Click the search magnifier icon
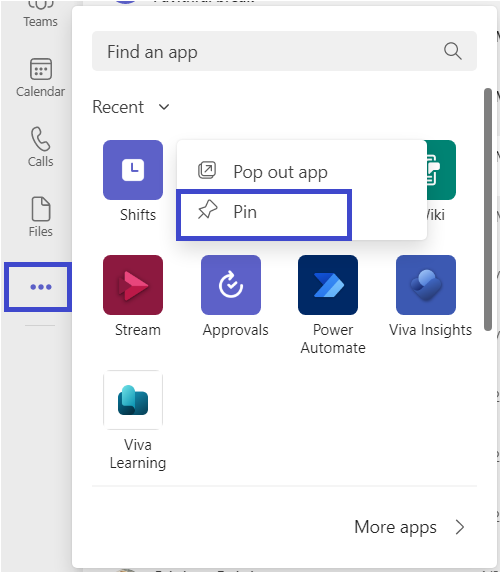The height and width of the screenshot is (572, 500). [453, 51]
